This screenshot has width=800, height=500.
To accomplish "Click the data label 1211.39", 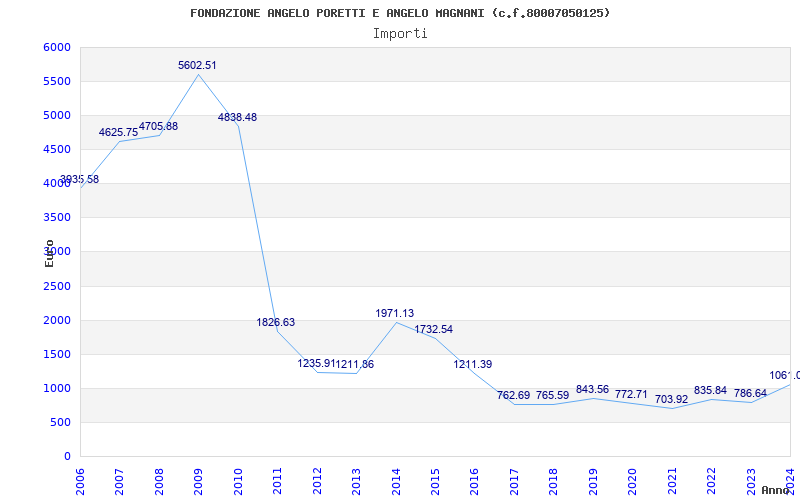I will [x=472, y=364].
